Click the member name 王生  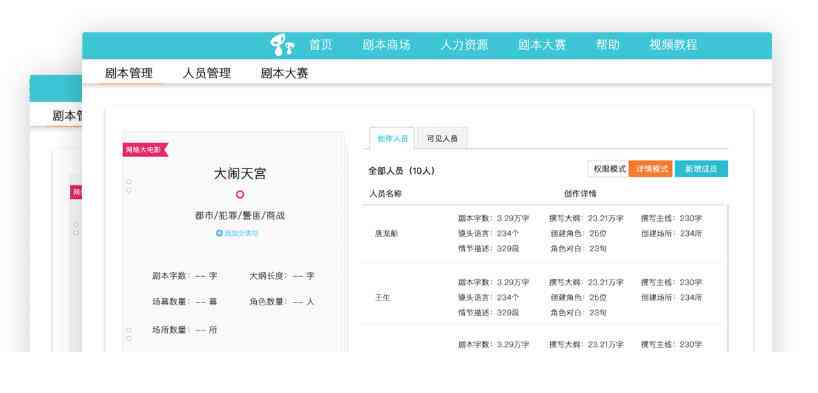[382, 297]
